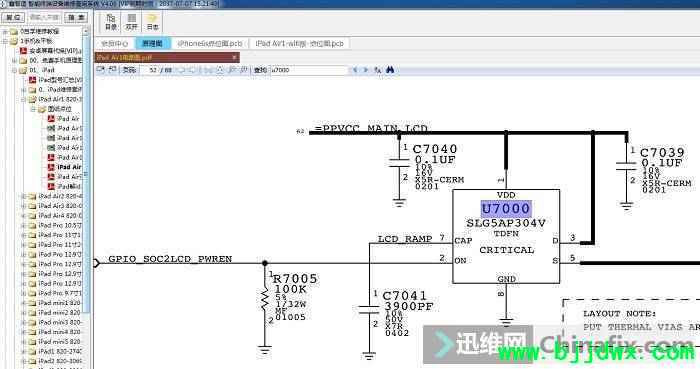Select the highlighted blue schematic tab
Screen dimensions: 700x369
pos(152,43)
